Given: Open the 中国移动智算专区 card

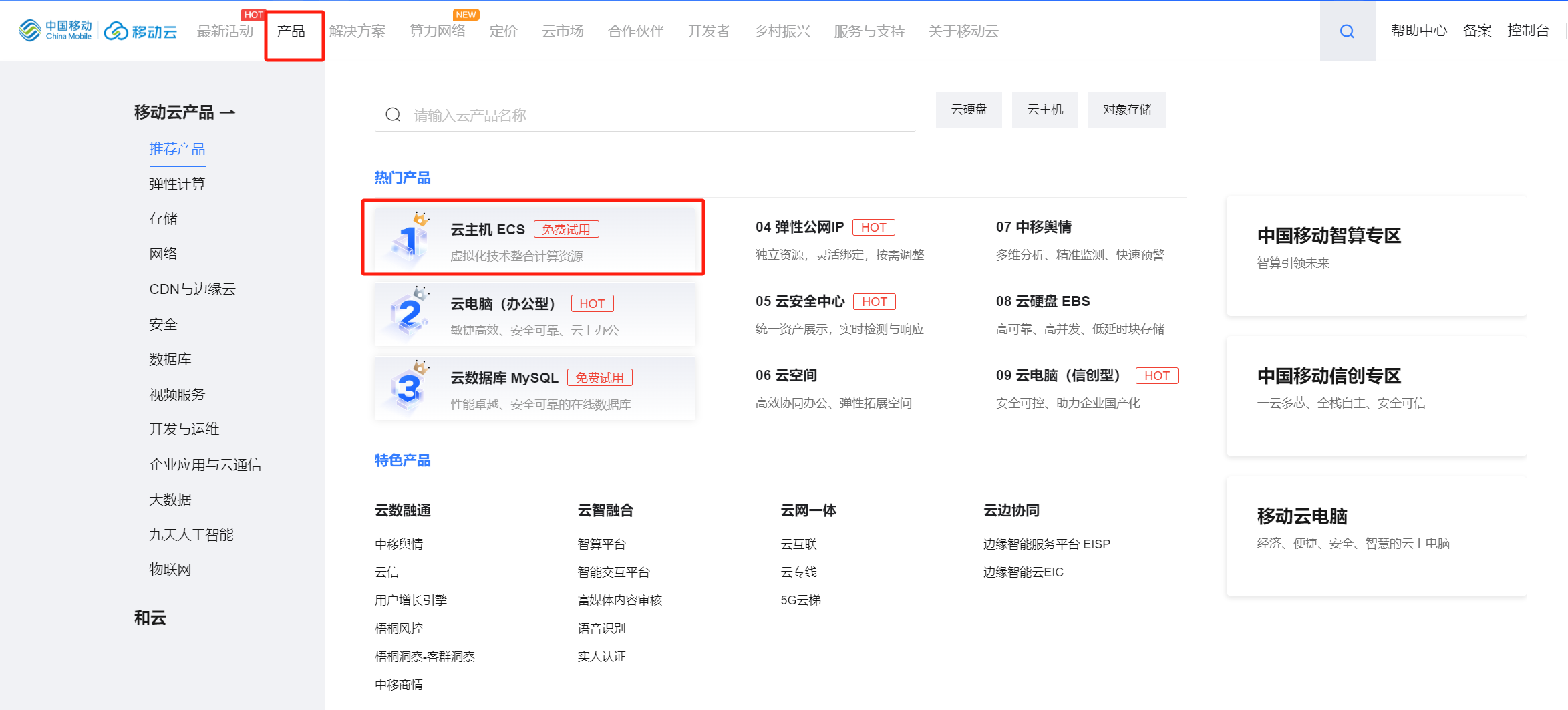Looking at the screenshot, I should point(1376,256).
